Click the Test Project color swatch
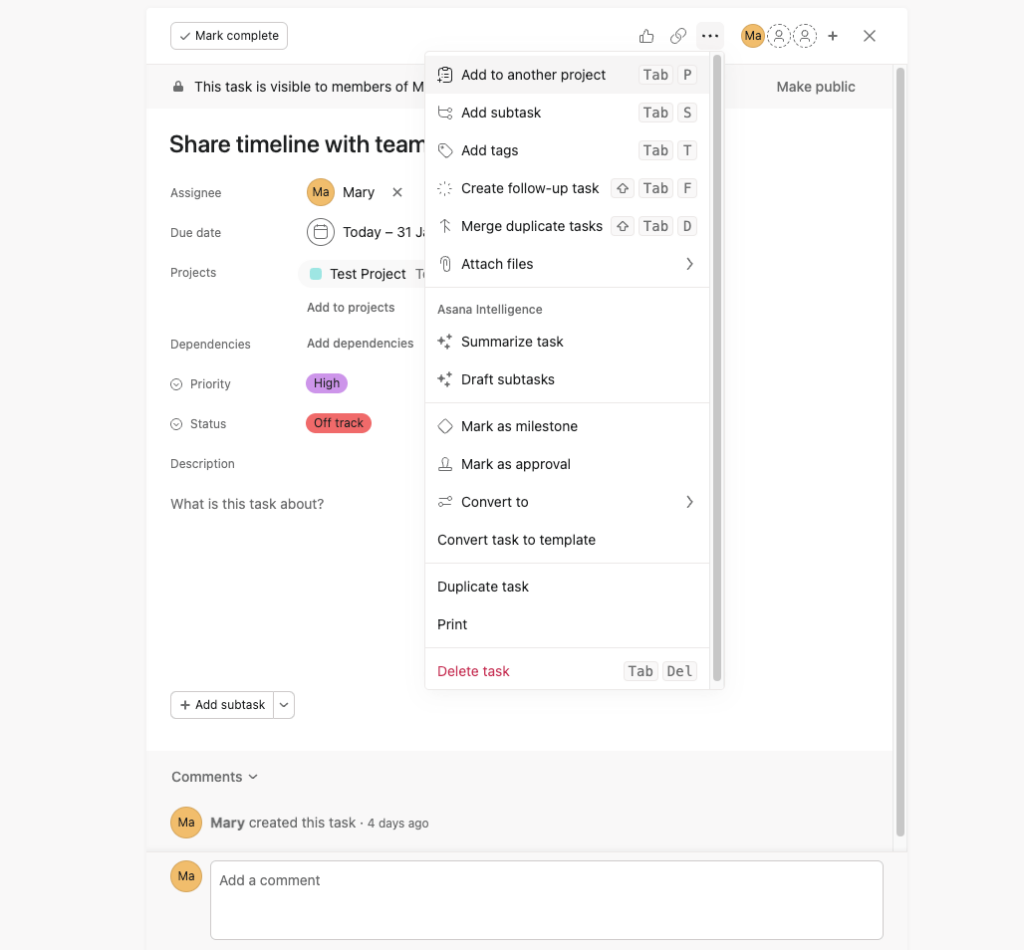1024x950 pixels. coord(317,273)
